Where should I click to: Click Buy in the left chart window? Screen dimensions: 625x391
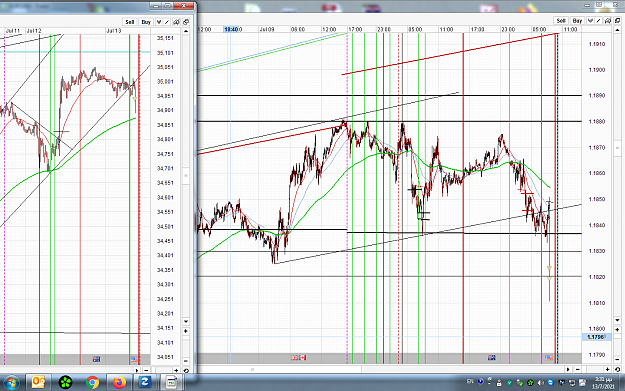click(146, 22)
